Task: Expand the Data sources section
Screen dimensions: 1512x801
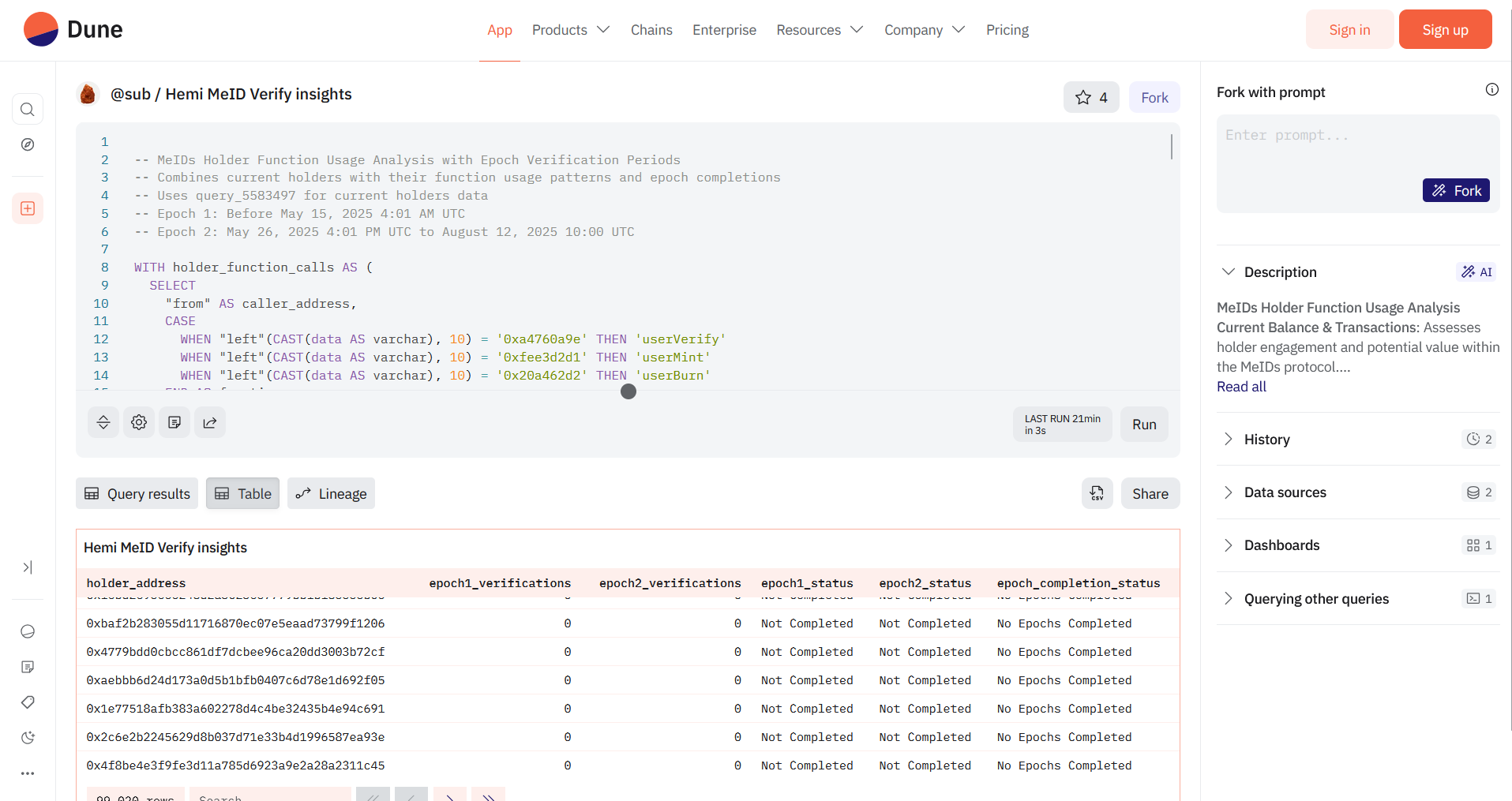Action: tap(1228, 492)
